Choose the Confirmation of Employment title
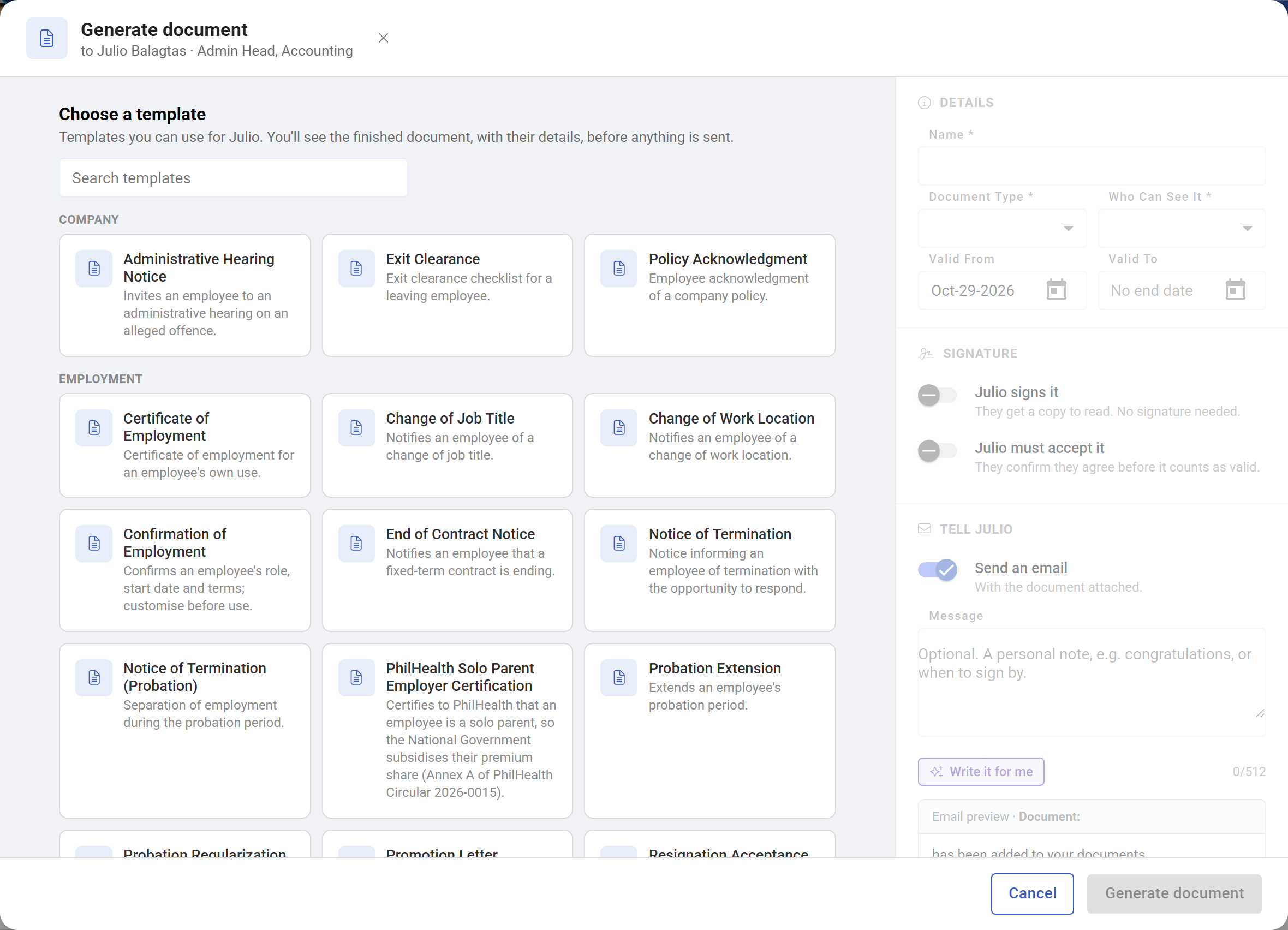The image size is (1288, 930). [175, 543]
